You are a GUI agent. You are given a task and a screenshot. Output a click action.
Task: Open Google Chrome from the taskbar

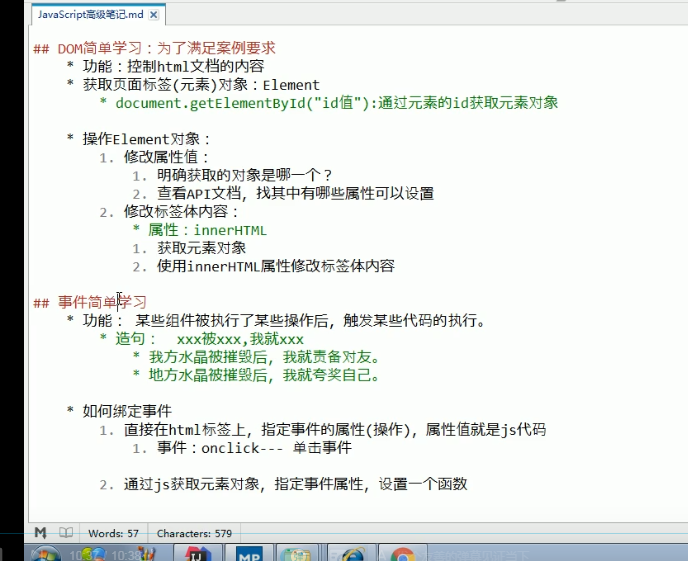point(403,554)
